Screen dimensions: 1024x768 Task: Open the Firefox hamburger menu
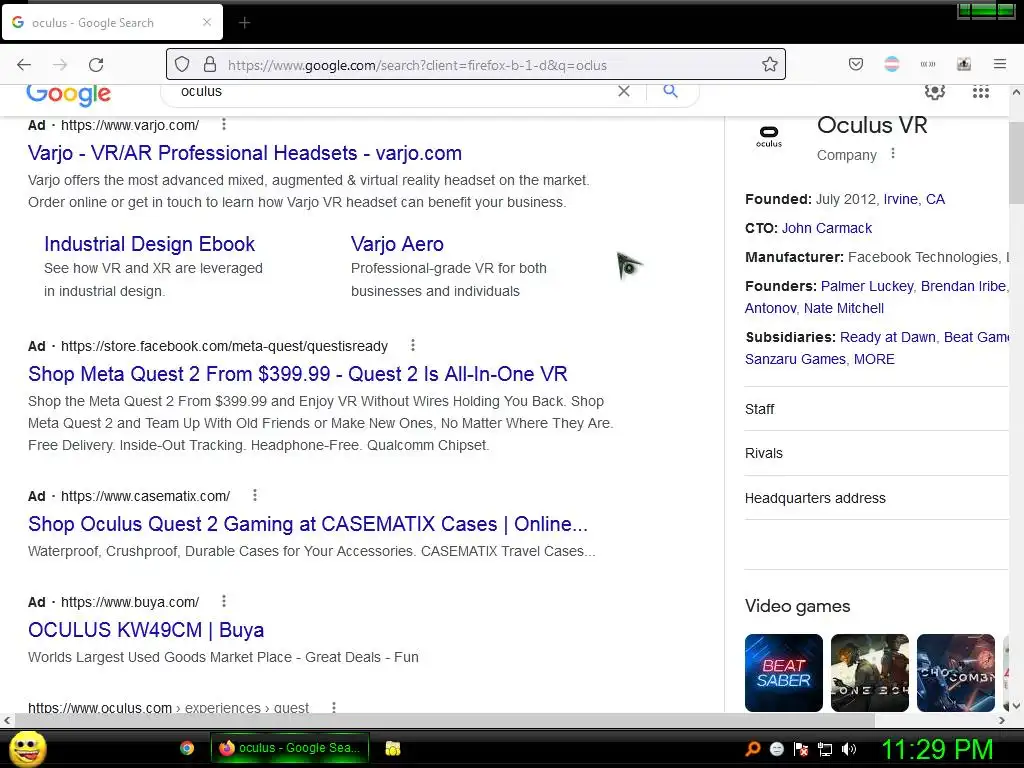[x=1000, y=64]
